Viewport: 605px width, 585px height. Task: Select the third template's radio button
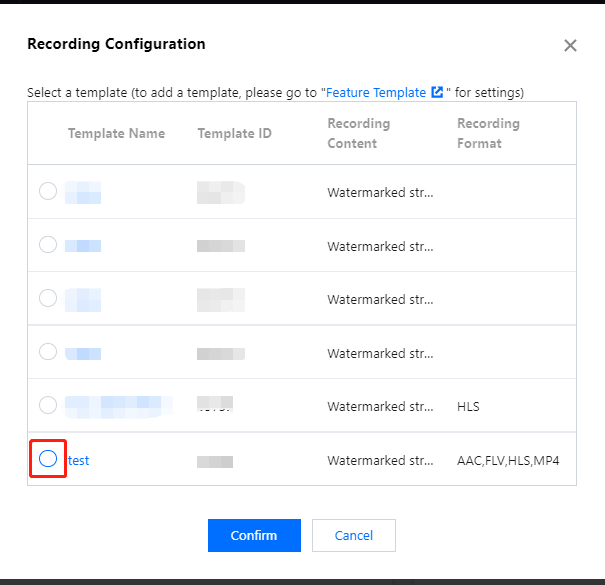[x=48, y=298]
